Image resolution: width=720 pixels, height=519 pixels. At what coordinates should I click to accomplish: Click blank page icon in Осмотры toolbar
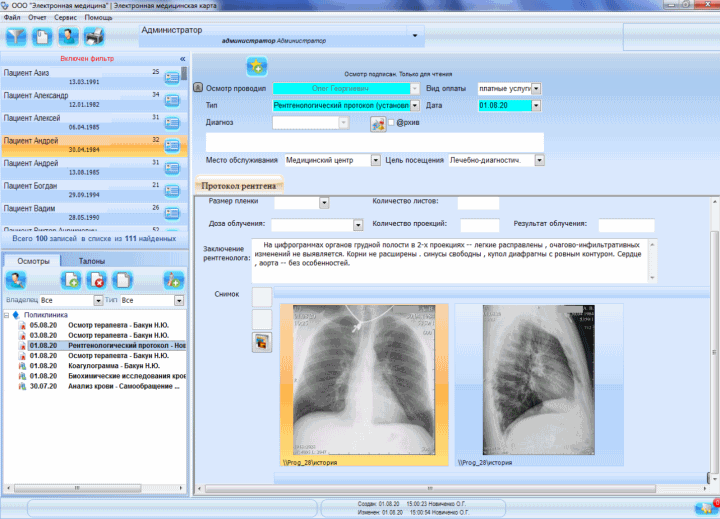coord(122,280)
